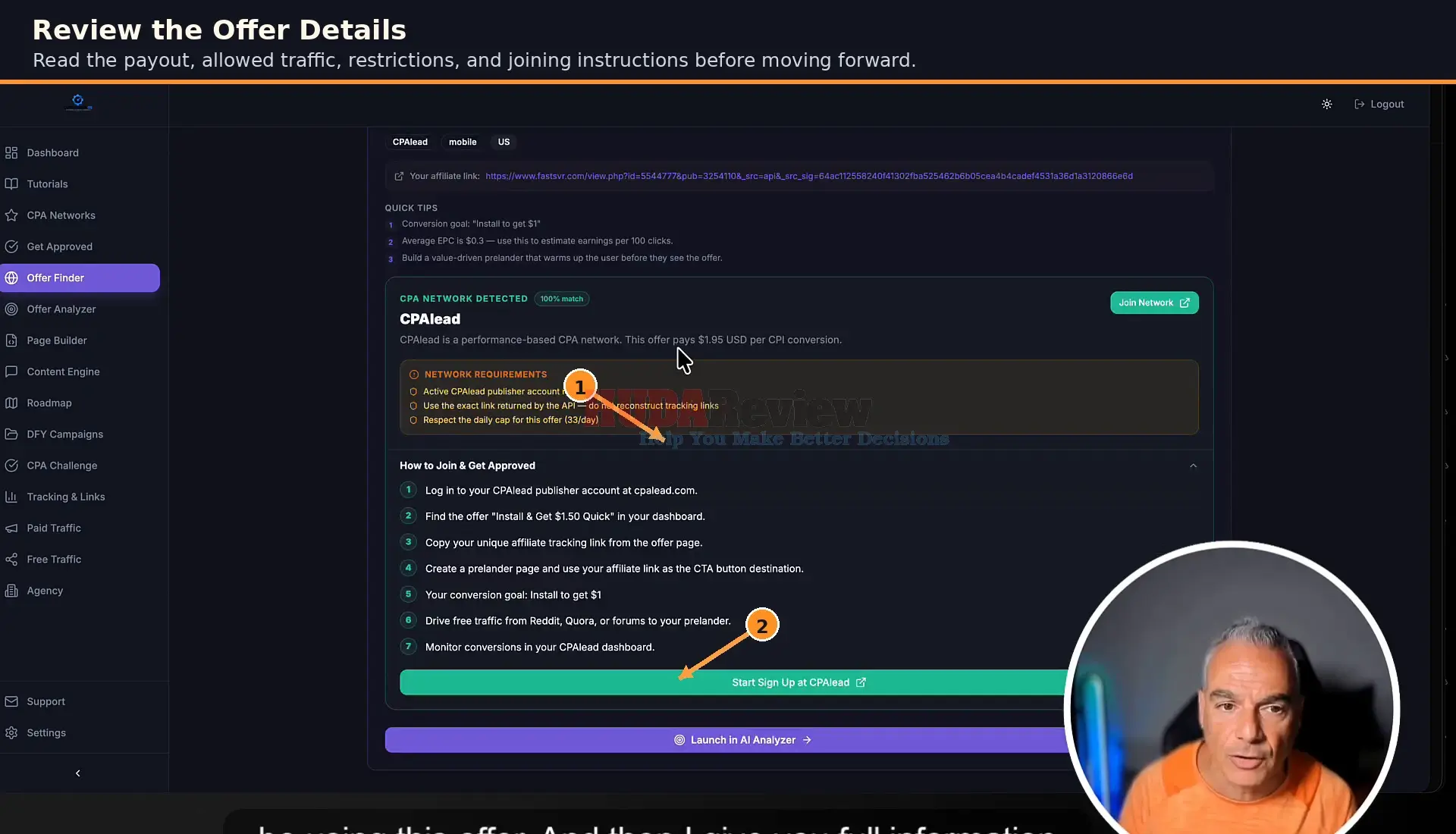This screenshot has width=1456, height=834.
Task: Open Dashboard from the sidebar
Action: coord(80,152)
